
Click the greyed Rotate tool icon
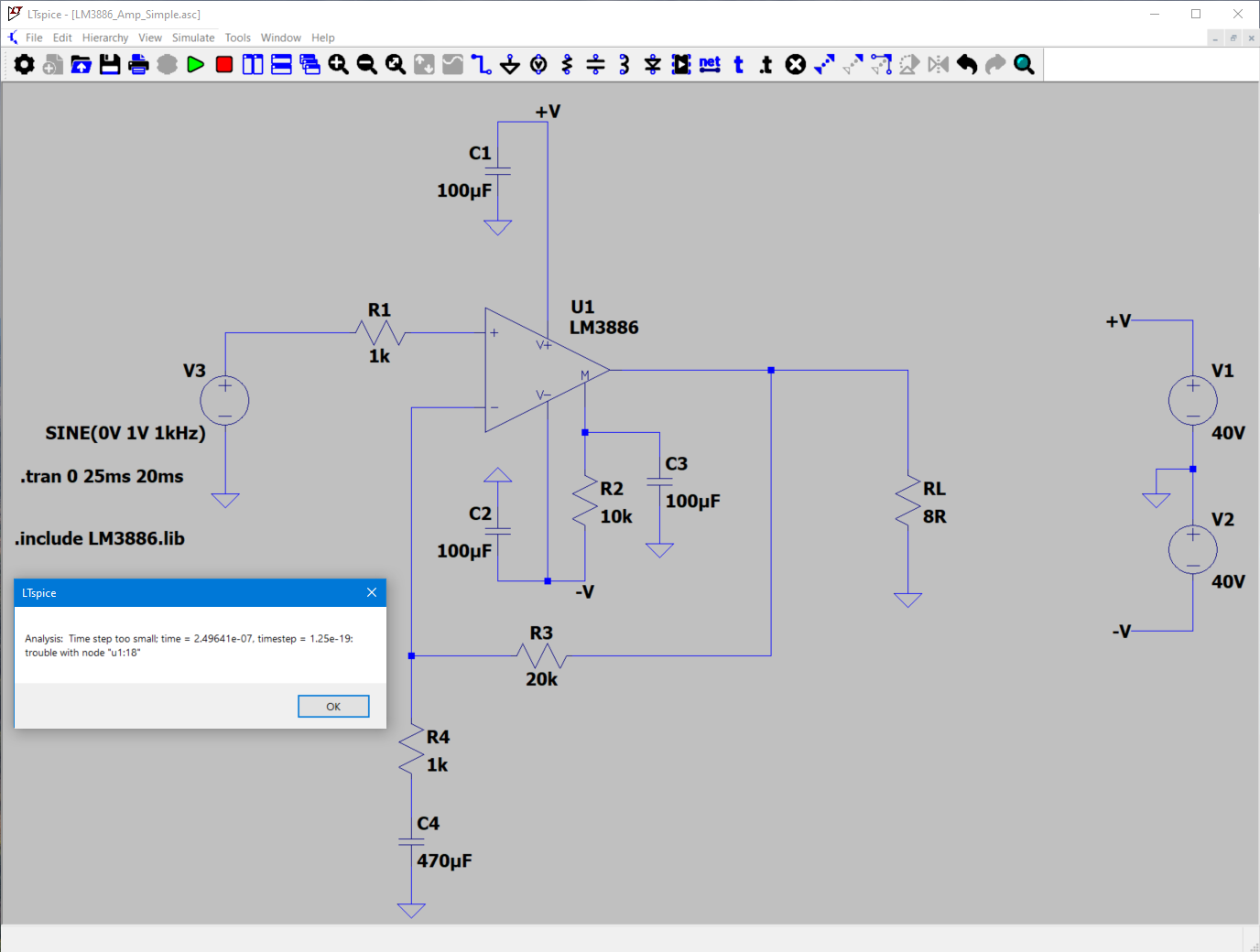tap(909, 64)
